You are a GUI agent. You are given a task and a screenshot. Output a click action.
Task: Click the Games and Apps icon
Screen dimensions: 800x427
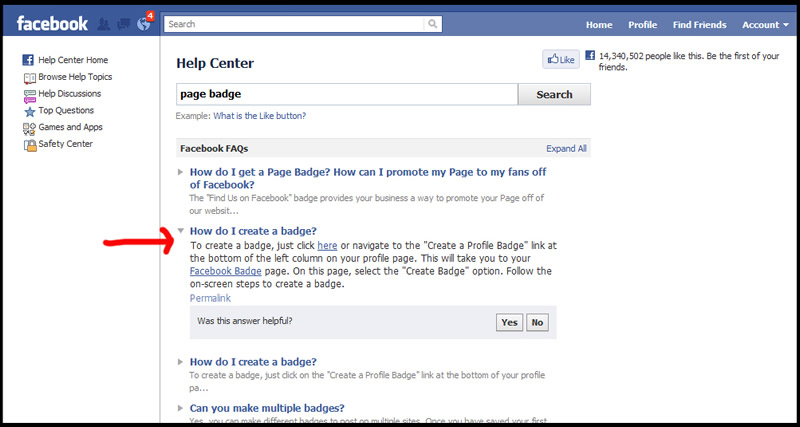point(30,128)
